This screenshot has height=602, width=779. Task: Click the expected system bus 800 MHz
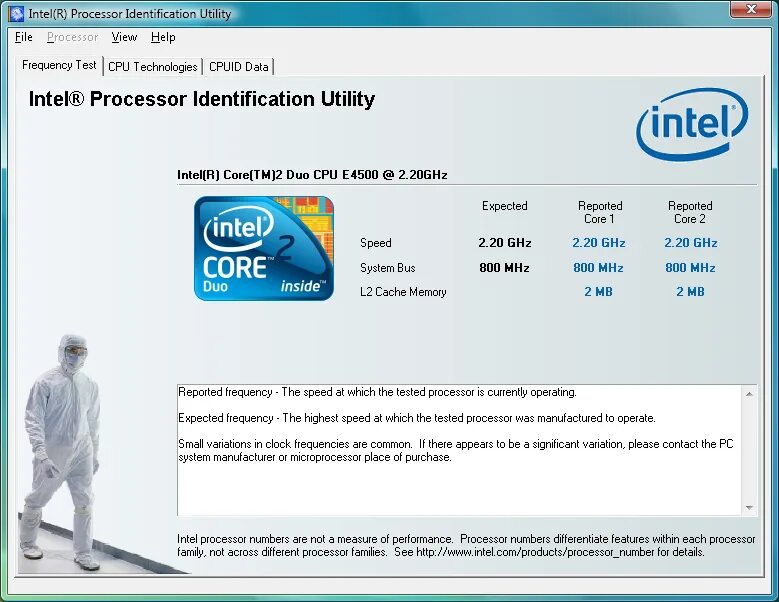tap(504, 268)
